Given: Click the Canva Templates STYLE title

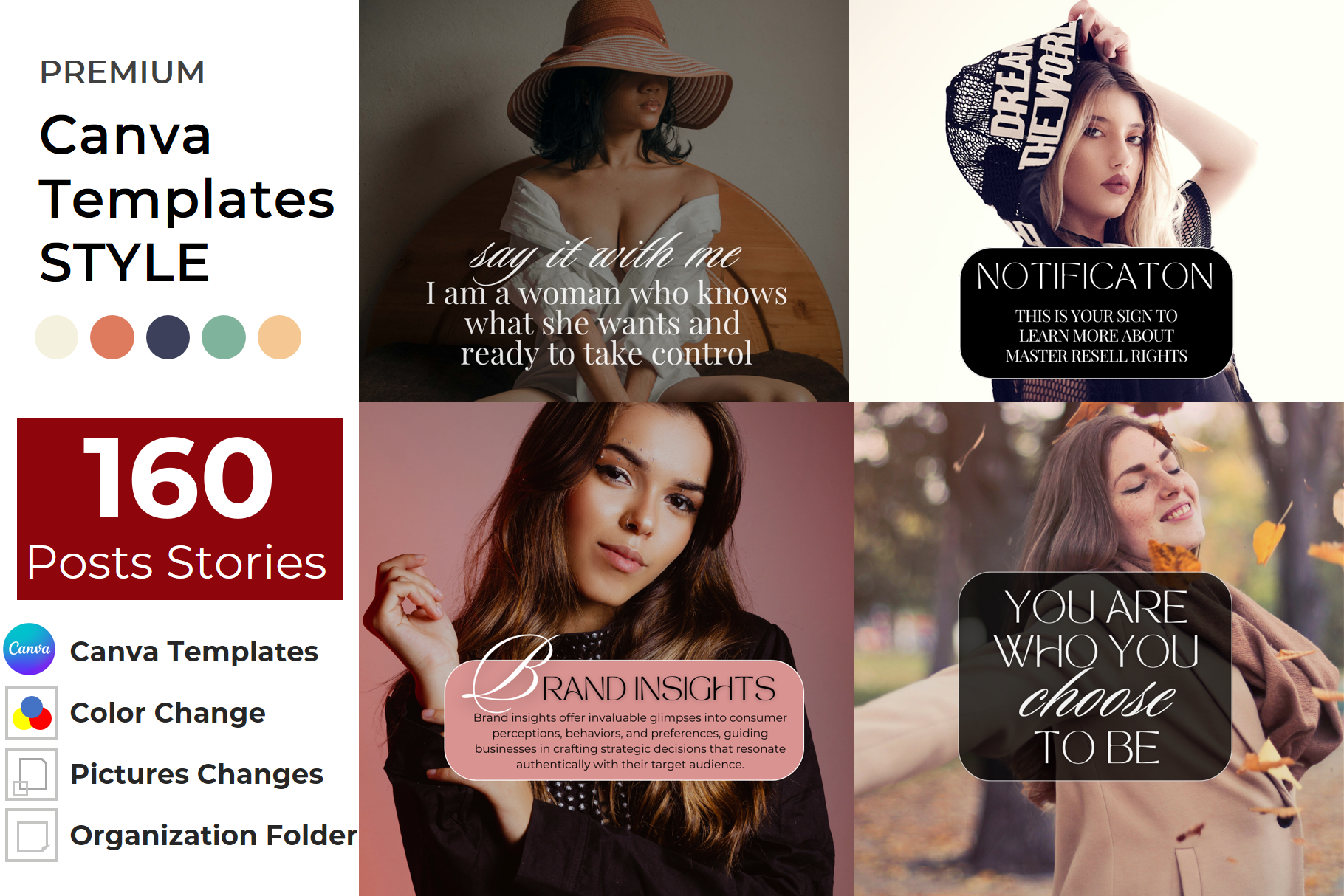Looking at the screenshot, I should click(x=187, y=199).
